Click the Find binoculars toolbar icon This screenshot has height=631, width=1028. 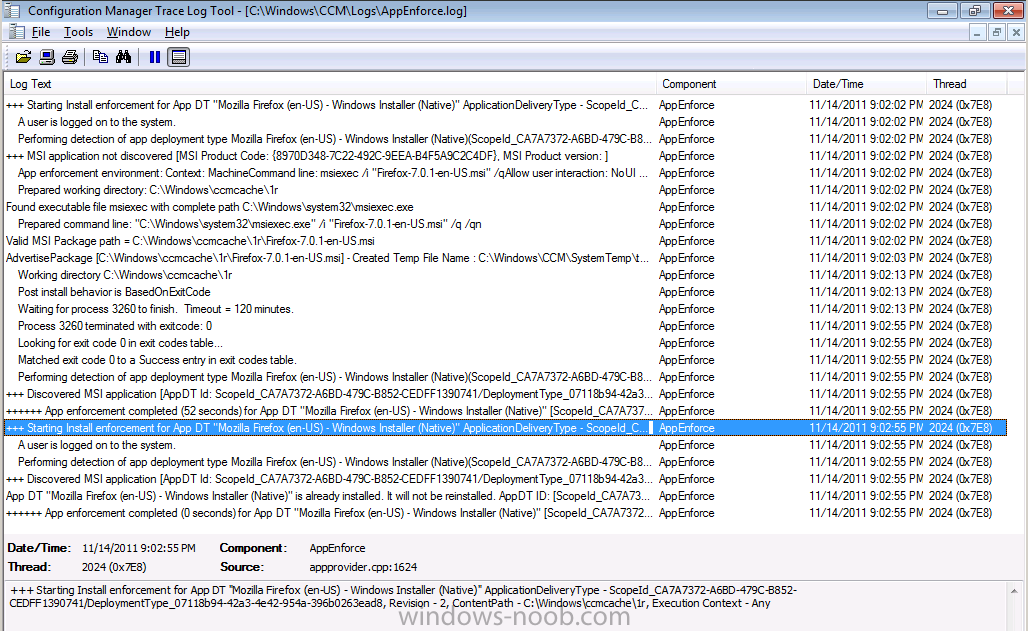(123, 57)
